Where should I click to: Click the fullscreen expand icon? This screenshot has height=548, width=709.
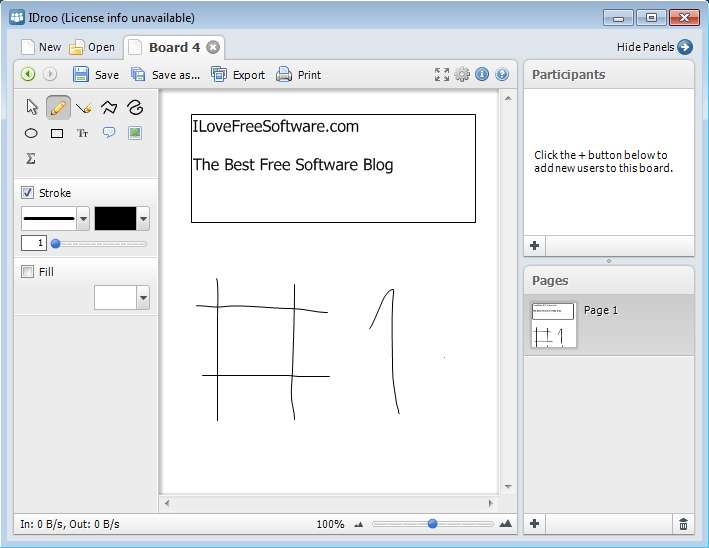[x=442, y=75]
